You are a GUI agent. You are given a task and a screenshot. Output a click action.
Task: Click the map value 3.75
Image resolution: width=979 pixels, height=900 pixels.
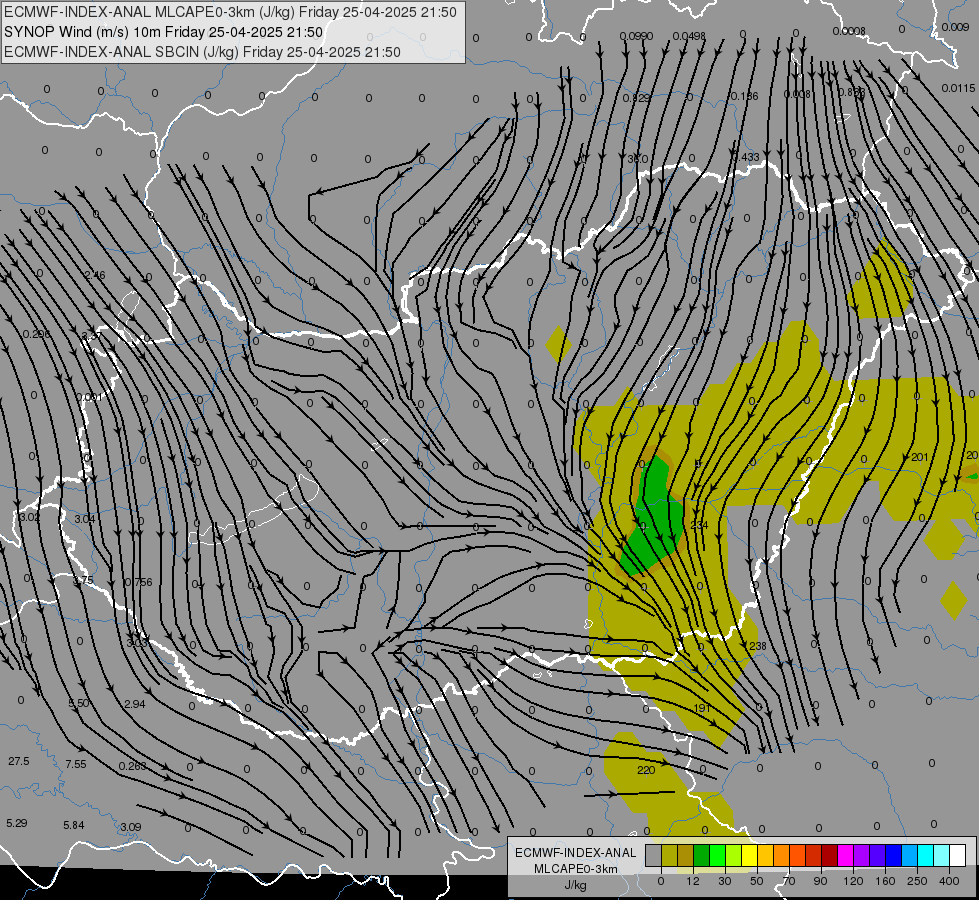pyautogui.click(x=83, y=580)
